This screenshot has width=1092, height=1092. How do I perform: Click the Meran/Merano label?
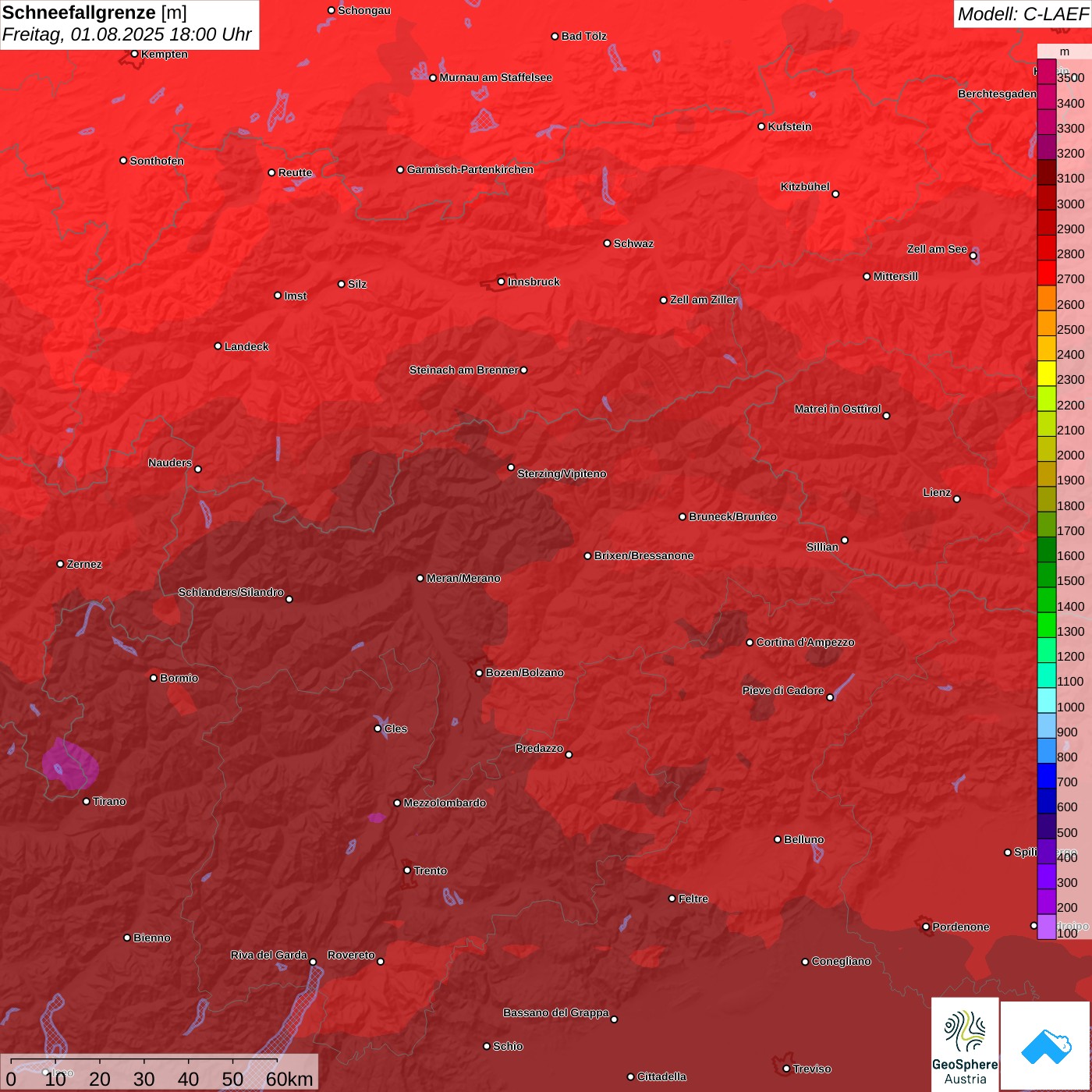[x=463, y=578]
